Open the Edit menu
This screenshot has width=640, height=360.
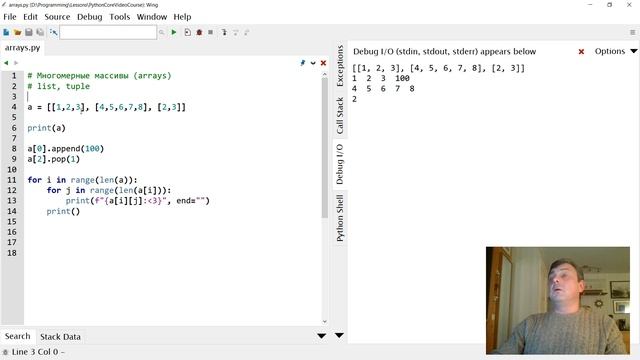pyautogui.click(x=30, y=17)
